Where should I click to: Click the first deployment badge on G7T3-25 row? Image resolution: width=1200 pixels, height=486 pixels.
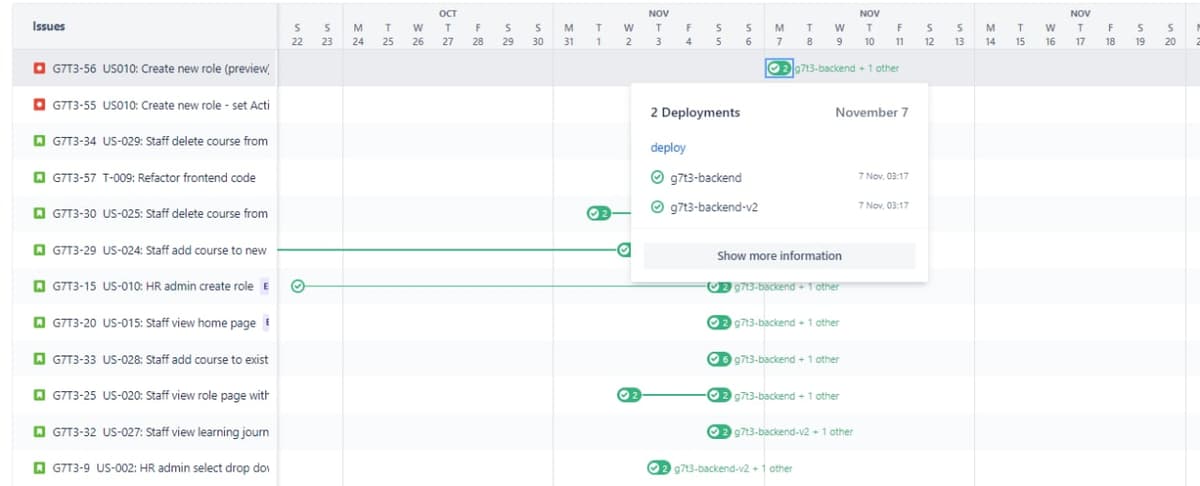tap(628, 395)
